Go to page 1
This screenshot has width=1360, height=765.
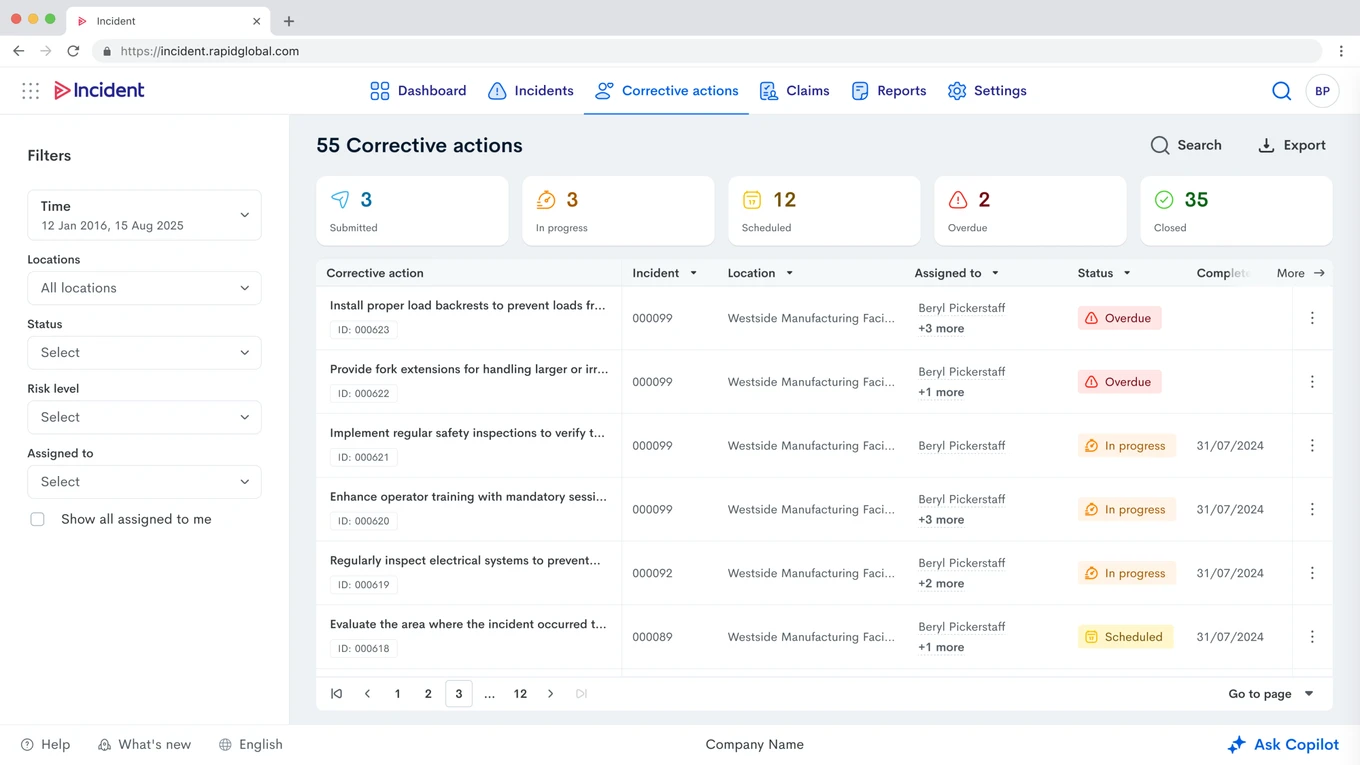point(397,694)
